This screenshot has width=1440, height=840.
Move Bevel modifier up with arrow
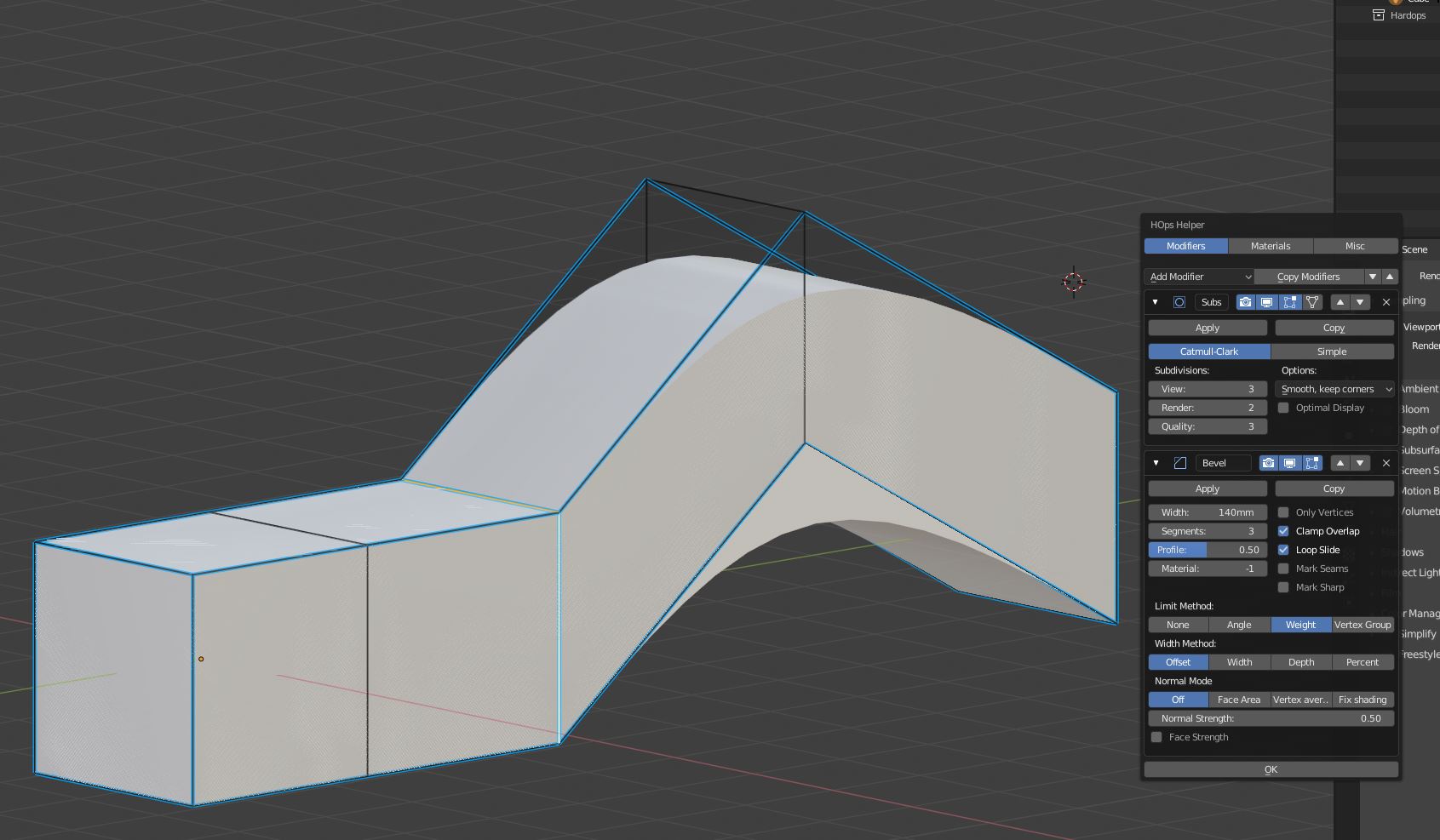1340,463
